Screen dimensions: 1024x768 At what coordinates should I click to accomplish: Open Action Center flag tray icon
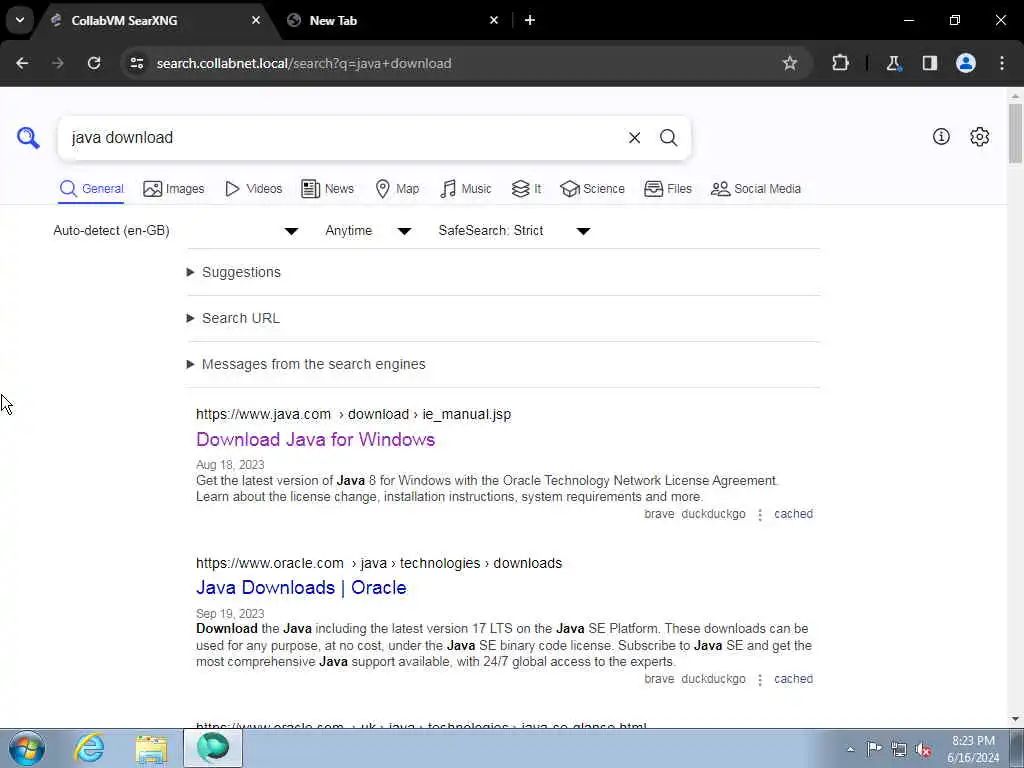click(x=874, y=749)
